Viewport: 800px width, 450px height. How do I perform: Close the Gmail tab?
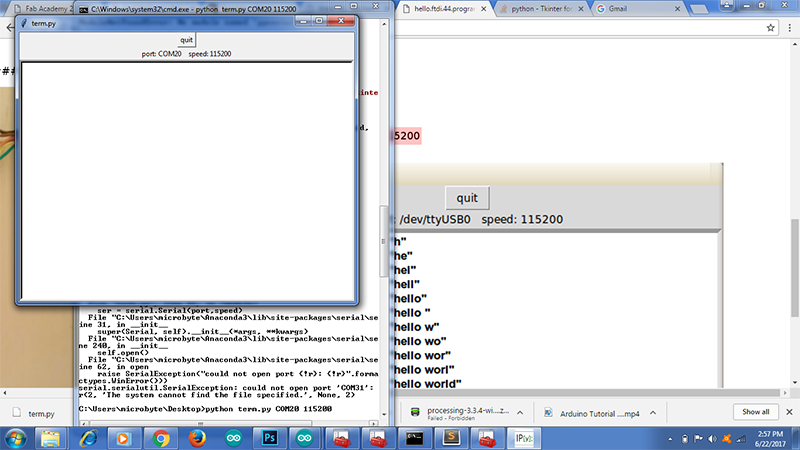pyautogui.click(x=678, y=9)
